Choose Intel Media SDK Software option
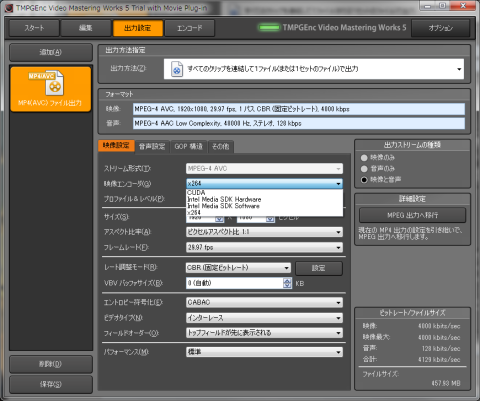This screenshot has width=480, height=401. tap(264, 206)
